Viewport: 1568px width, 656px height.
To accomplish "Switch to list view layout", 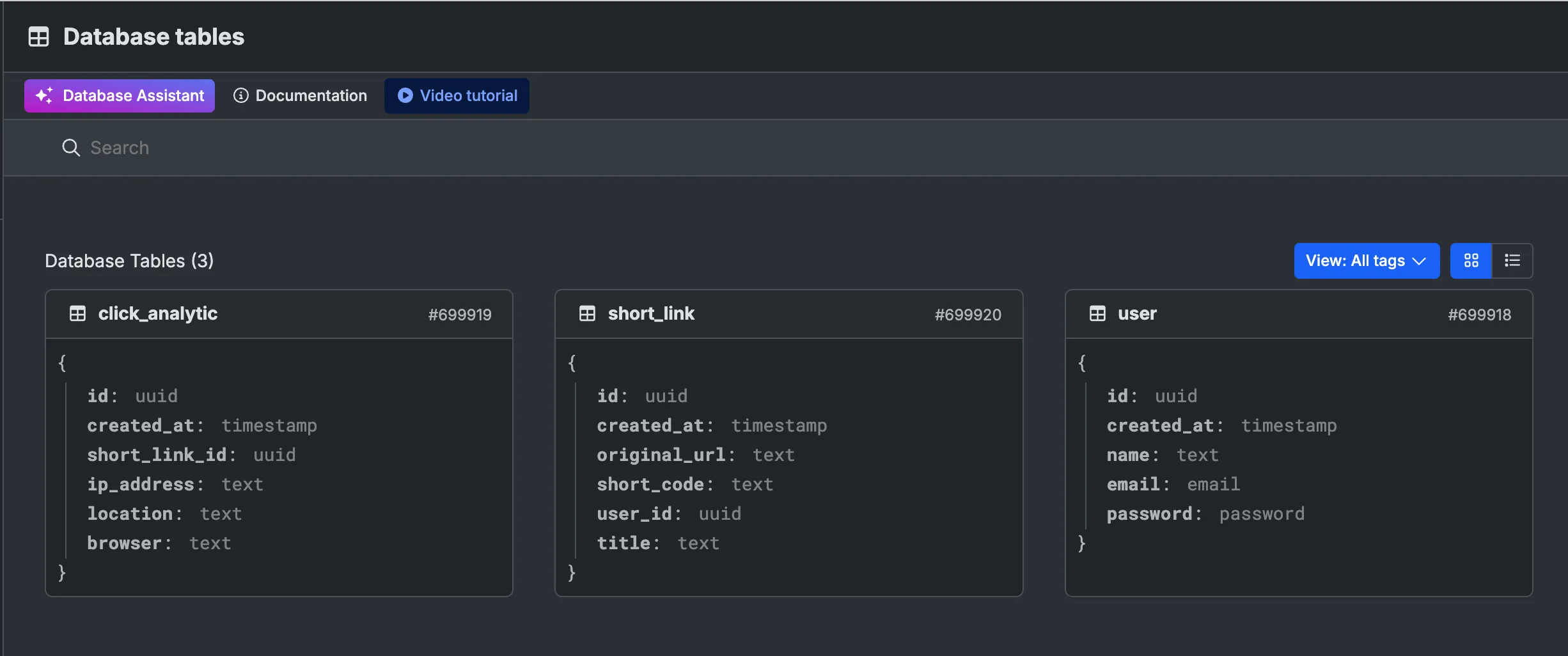I will [x=1512, y=261].
